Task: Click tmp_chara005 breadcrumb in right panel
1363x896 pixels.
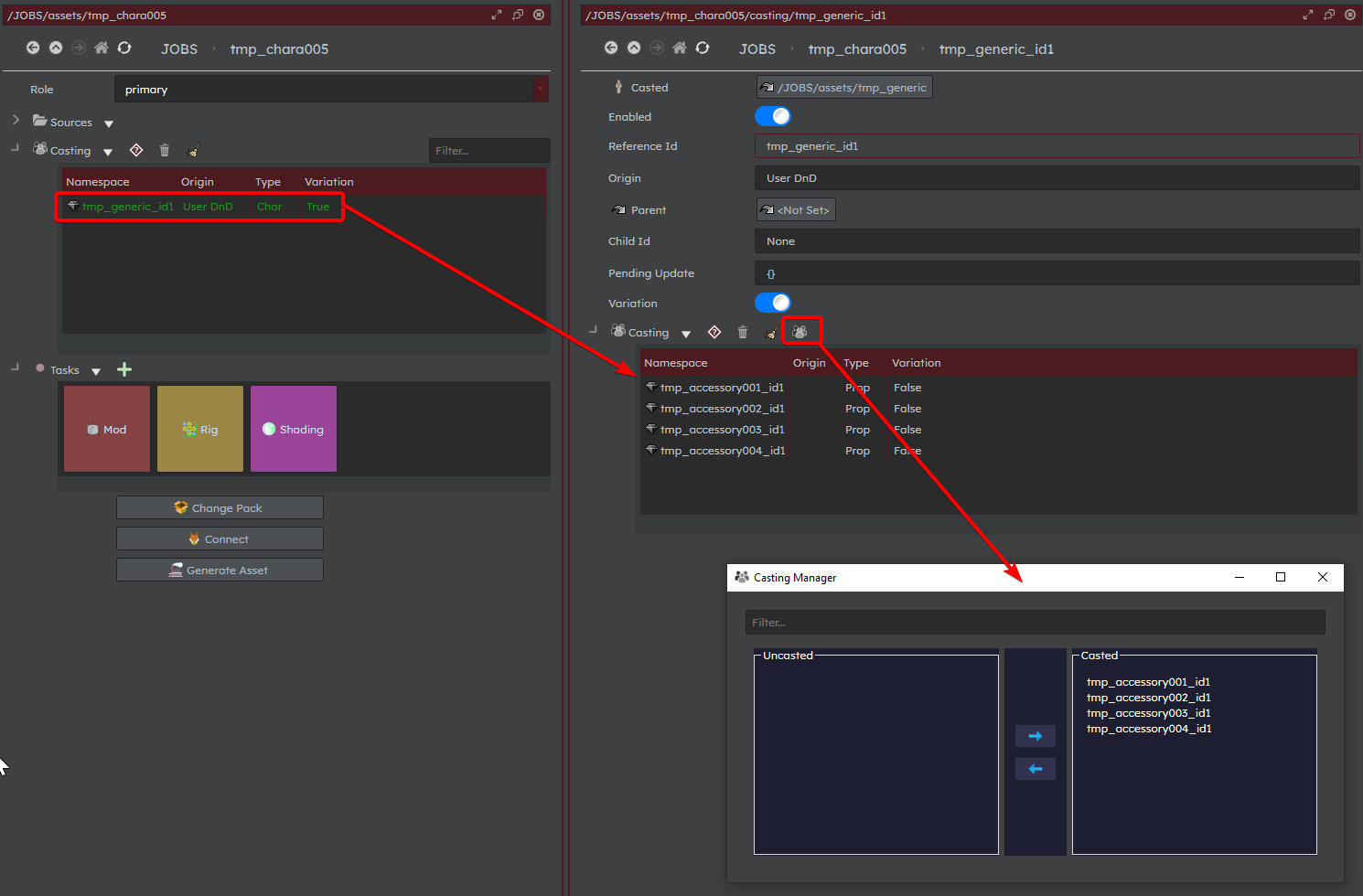Action: (857, 49)
